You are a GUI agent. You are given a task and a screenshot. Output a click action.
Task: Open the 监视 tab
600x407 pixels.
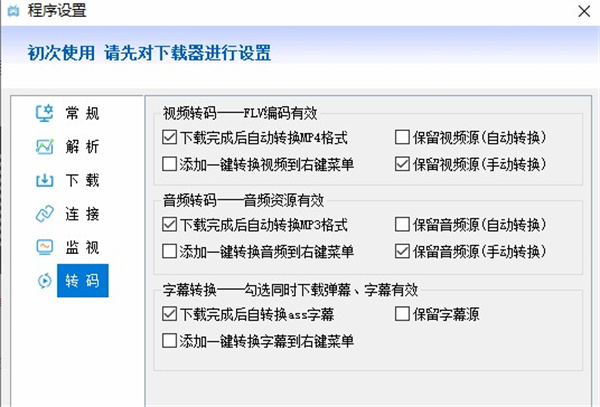tap(82, 247)
